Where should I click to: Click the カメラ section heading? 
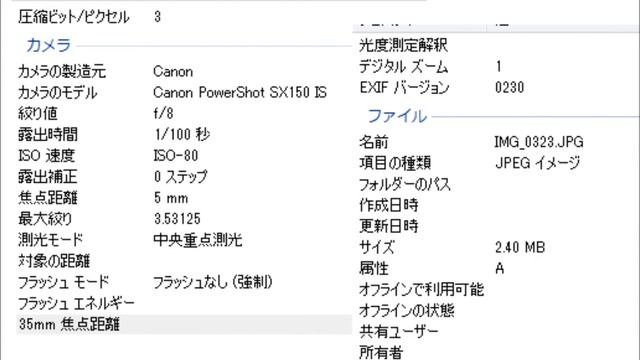click(49, 45)
